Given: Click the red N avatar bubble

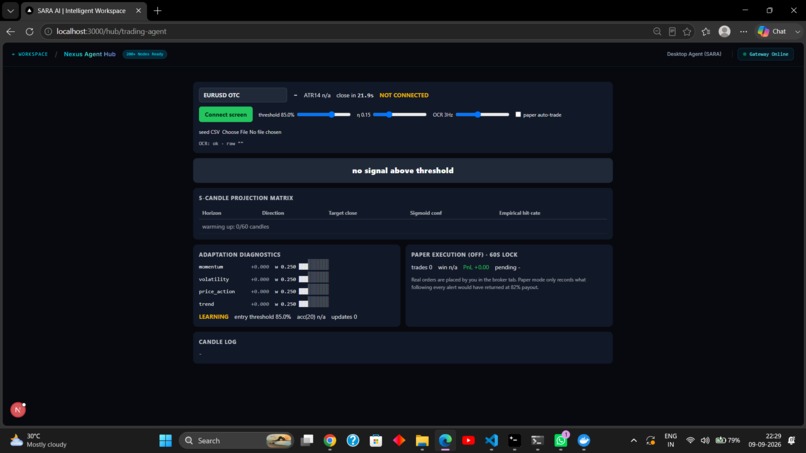Looking at the screenshot, I should pyautogui.click(x=18, y=409).
